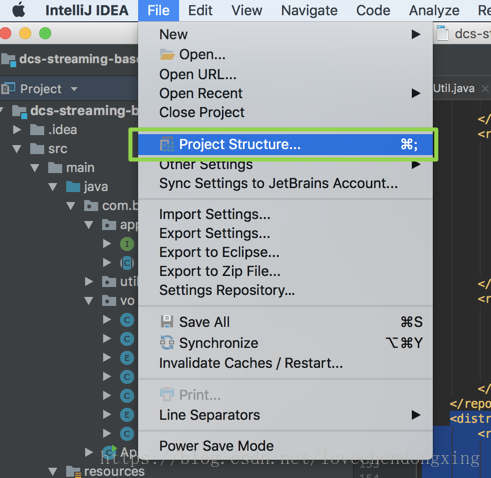
Task: Expand the New submenu
Action: [x=285, y=34]
